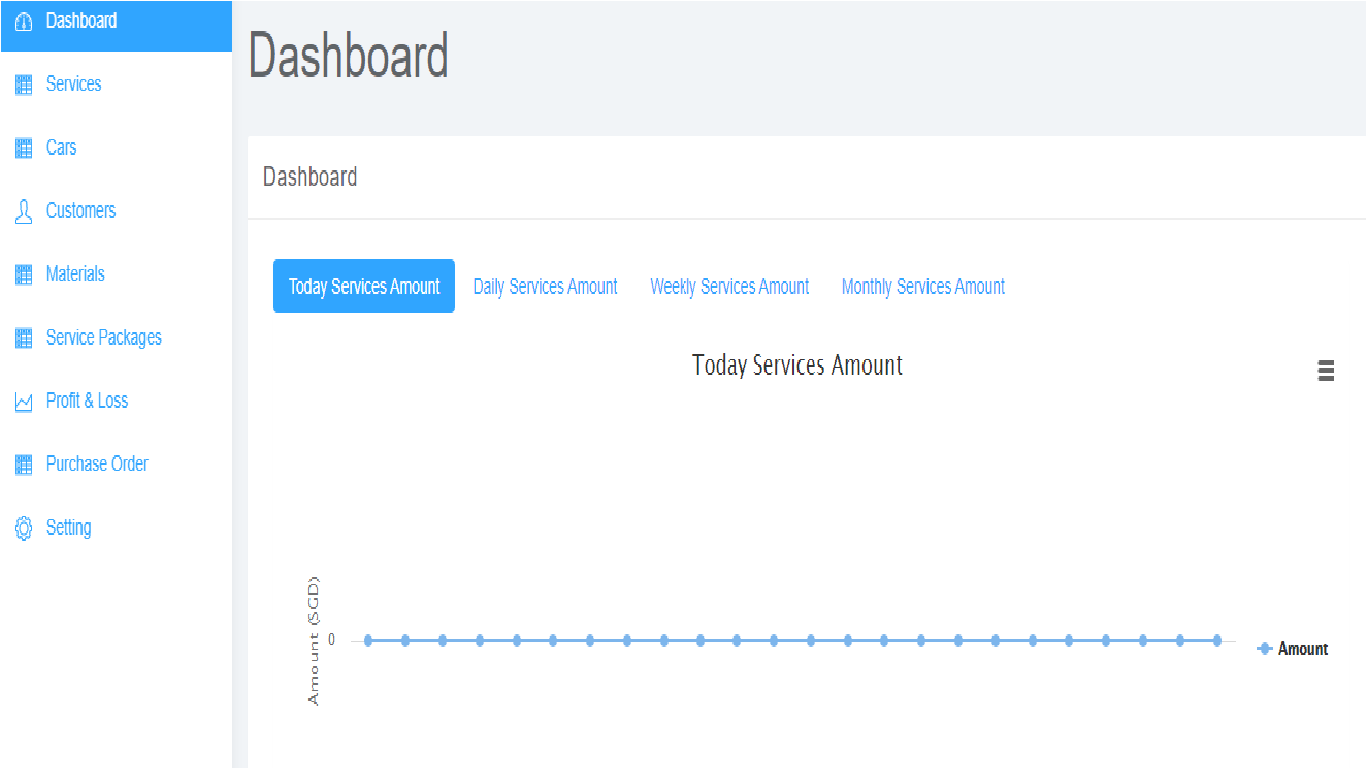Screen dimensions: 1366x768
Task: Click the Dashboard gauge icon in sidebar
Action: tap(24, 21)
